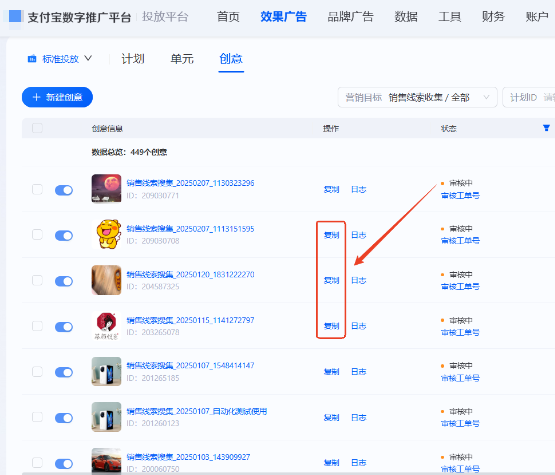
Task: Tick the select-all checkbox in table header
Action: point(37,128)
